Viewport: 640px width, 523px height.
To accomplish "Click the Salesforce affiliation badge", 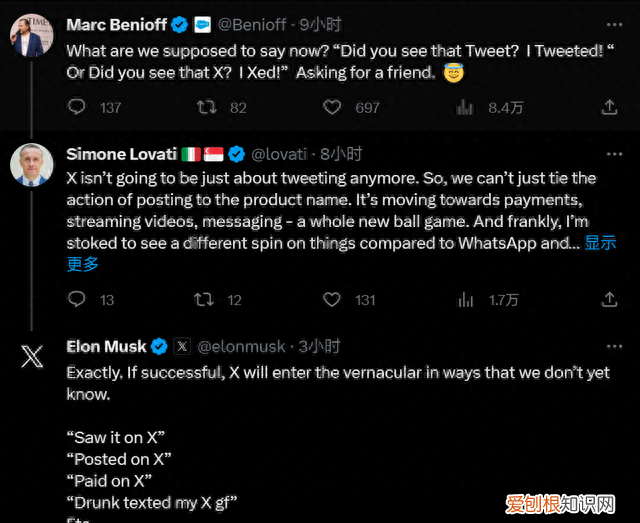I will coord(203,24).
